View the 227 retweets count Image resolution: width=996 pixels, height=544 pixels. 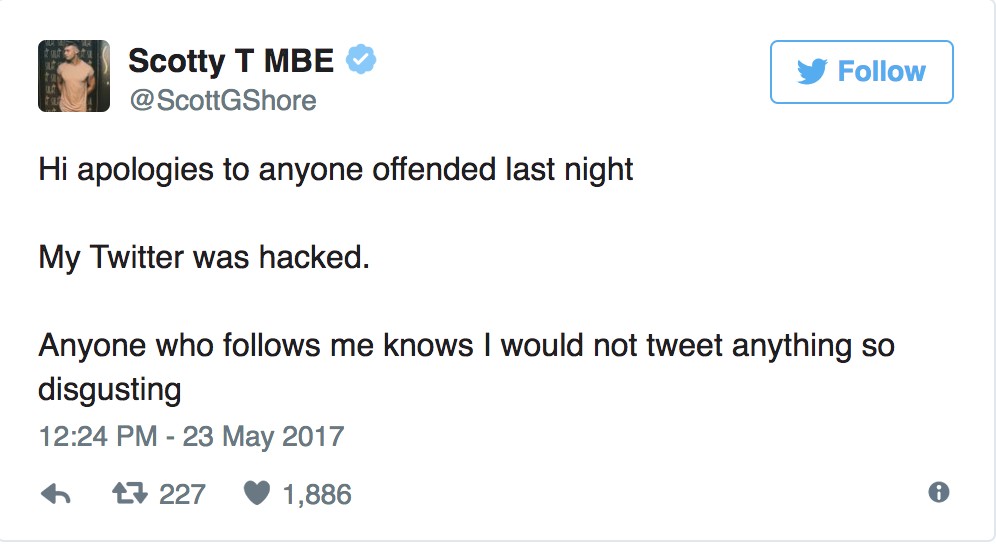(182, 494)
